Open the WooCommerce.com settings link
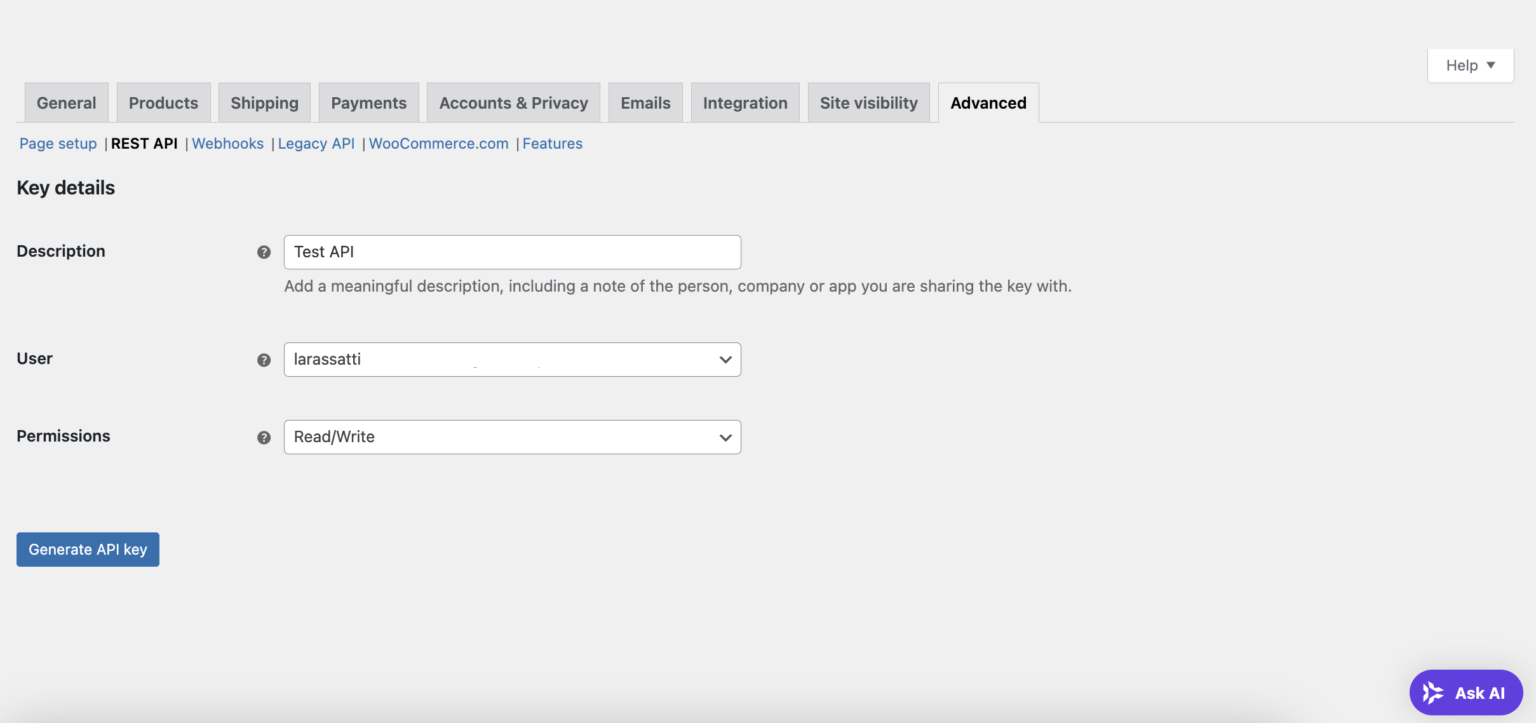This screenshot has height=723, width=1536. pyautogui.click(x=438, y=143)
